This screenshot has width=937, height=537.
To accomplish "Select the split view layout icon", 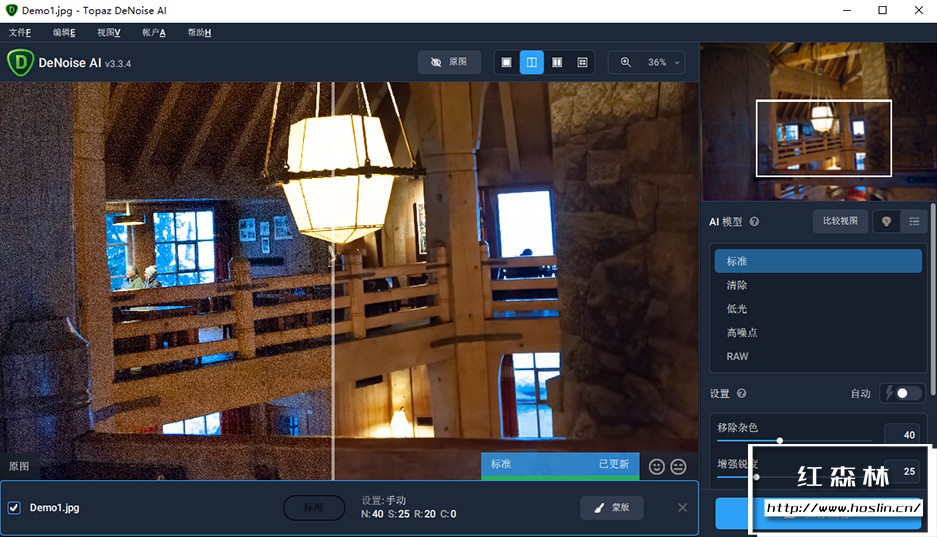I will point(531,62).
